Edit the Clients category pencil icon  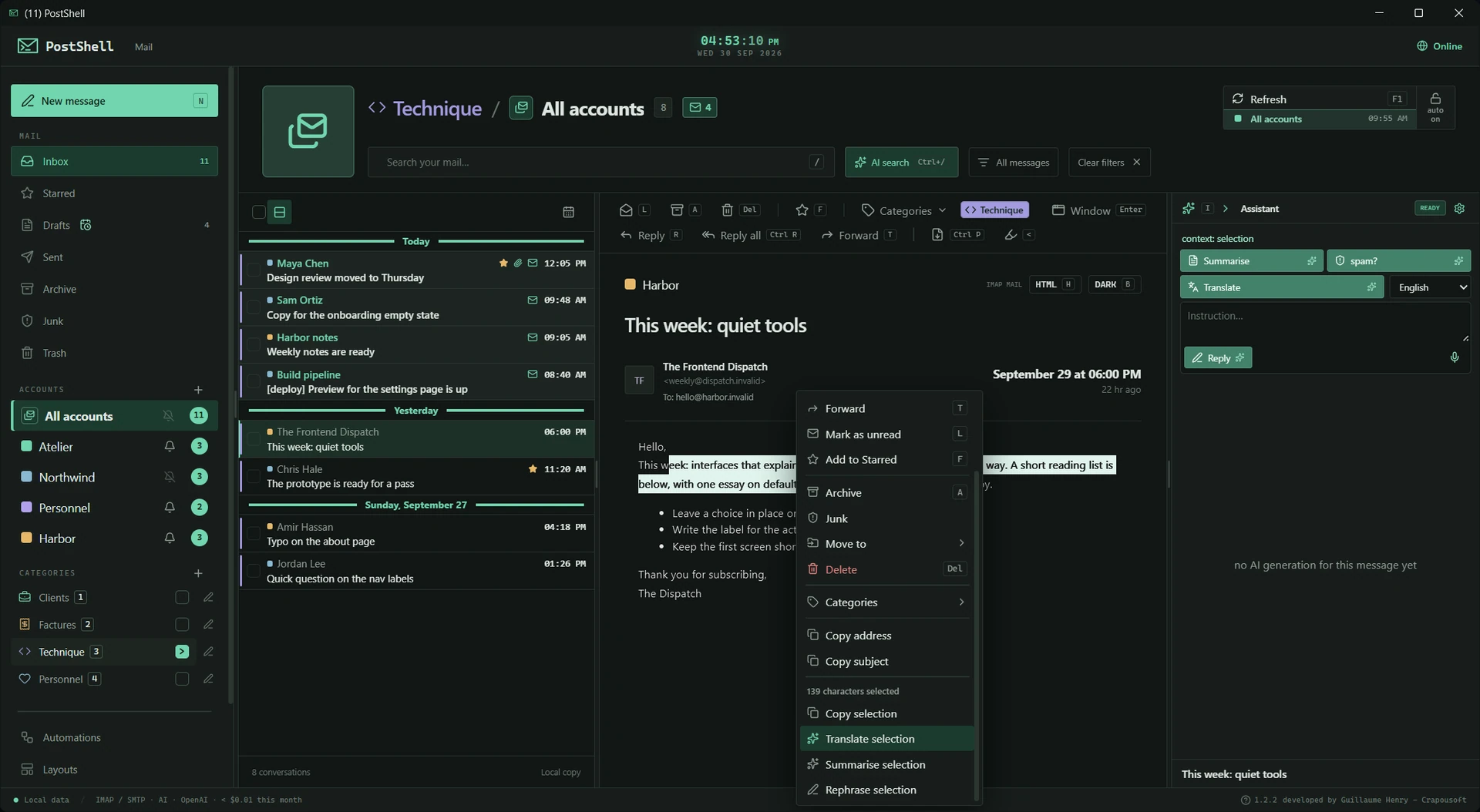pos(208,598)
